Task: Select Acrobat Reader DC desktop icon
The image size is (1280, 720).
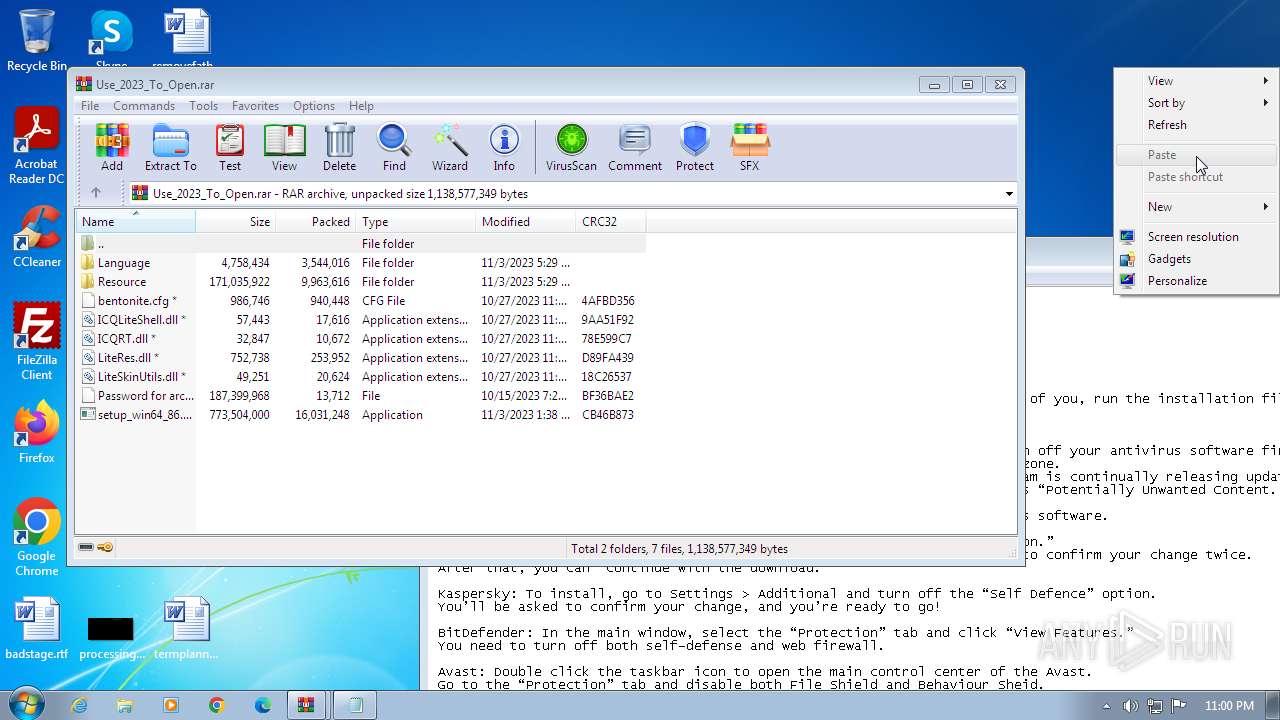Action: click(36, 146)
